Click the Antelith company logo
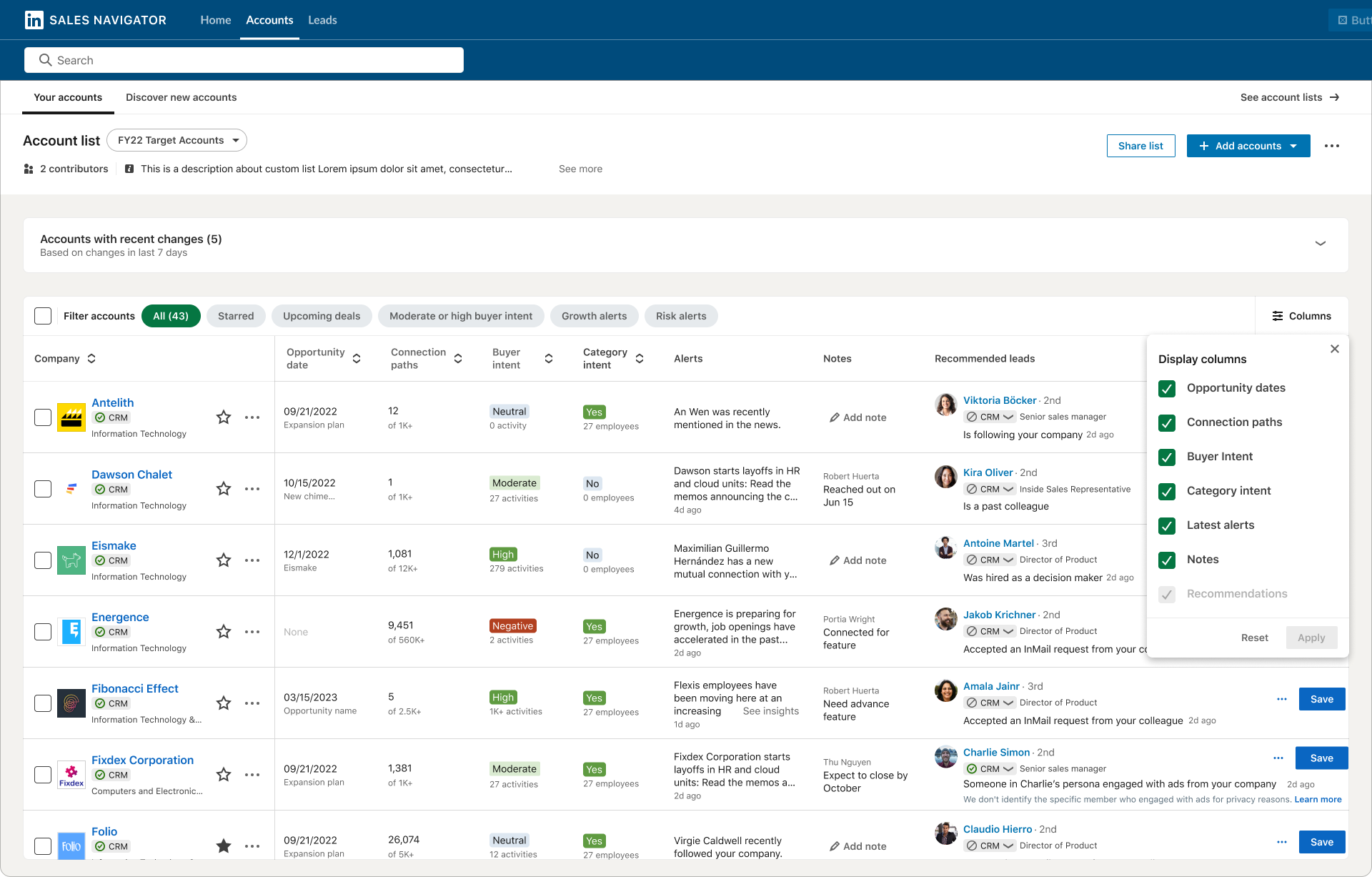The height and width of the screenshot is (877, 1372). 71,417
